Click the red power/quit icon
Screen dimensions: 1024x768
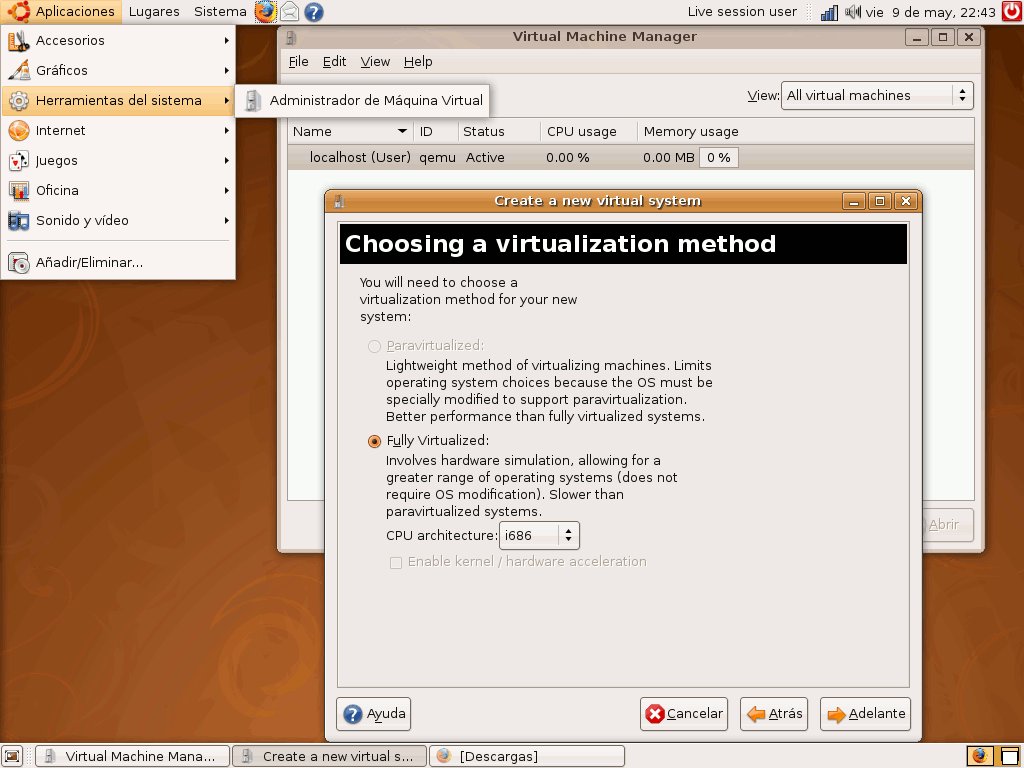point(1012,12)
